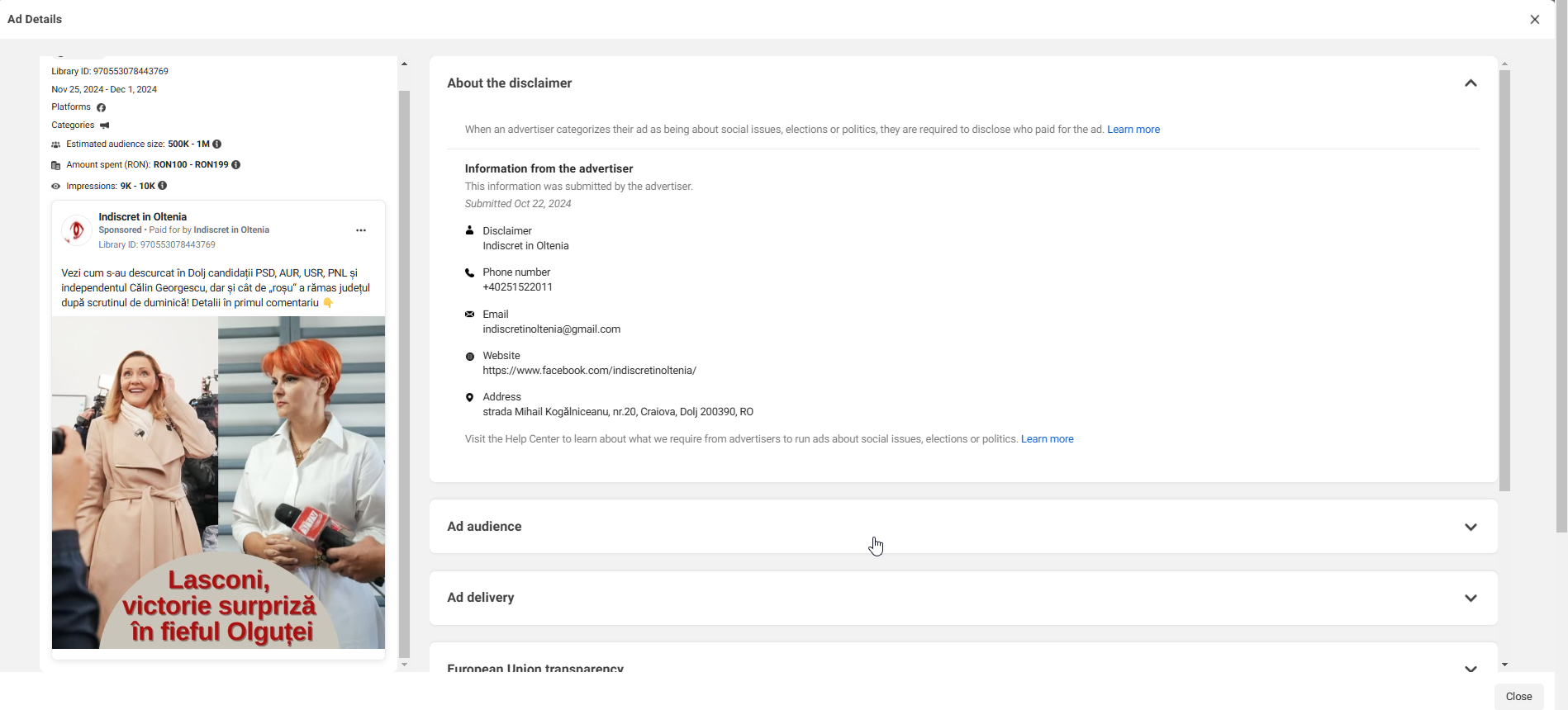Click info icon next to Impressions
This screenshot has width=1568, height=710.
163,186
